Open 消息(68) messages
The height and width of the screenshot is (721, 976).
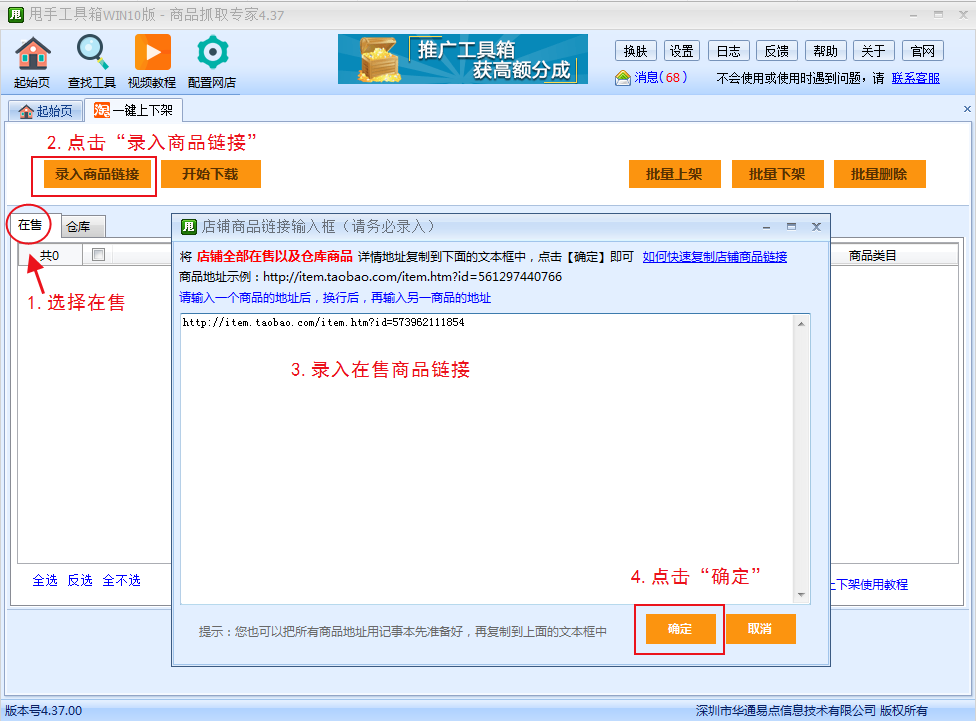pos(651,78)
